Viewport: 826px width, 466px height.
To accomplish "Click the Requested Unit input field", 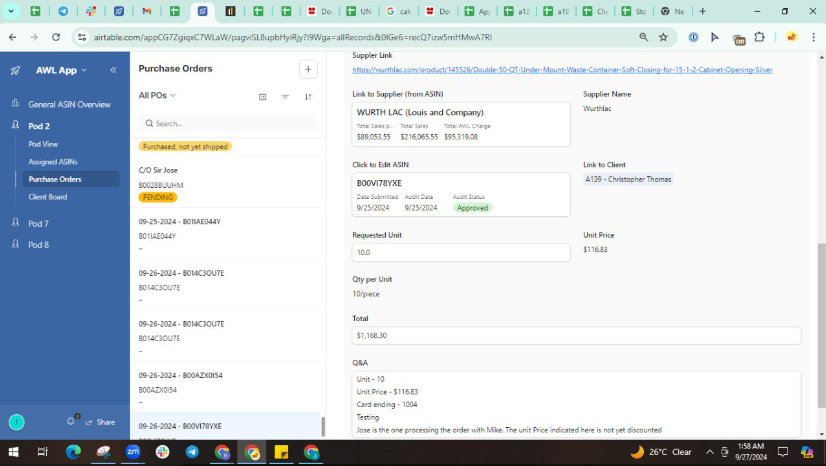I will click(x=461, y=252).
